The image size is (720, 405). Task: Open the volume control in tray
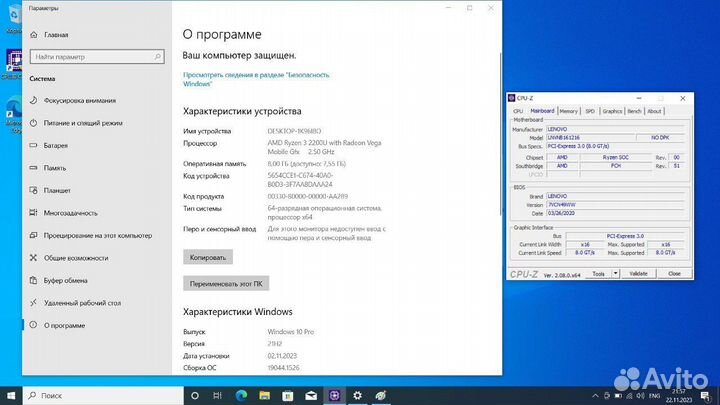coord(641,395)
